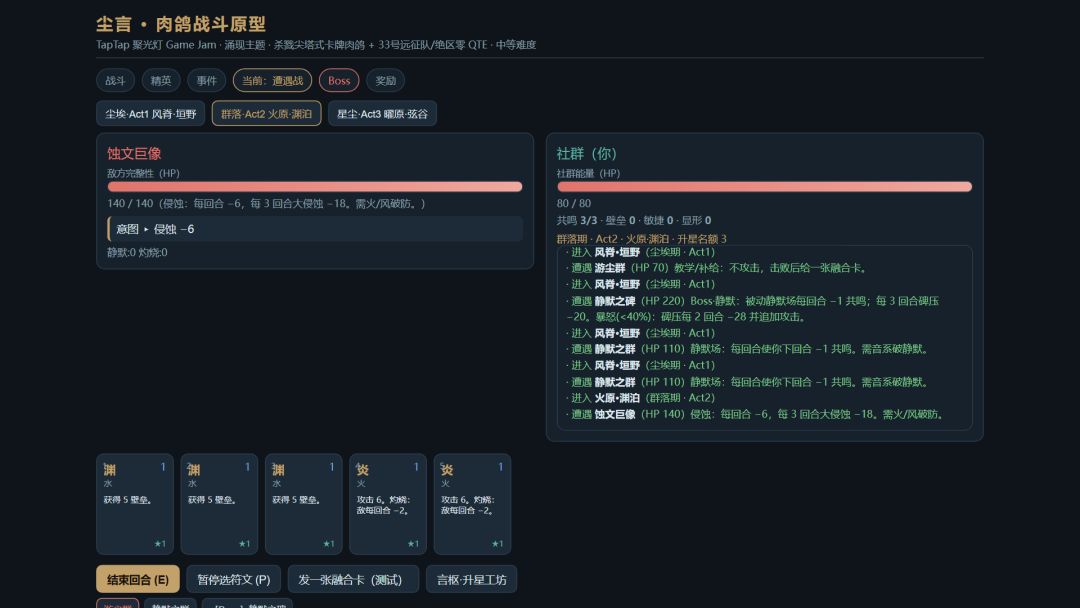Play the 渊 water card with index 3
1080x608 pixels.
click(x=304, y=504)
